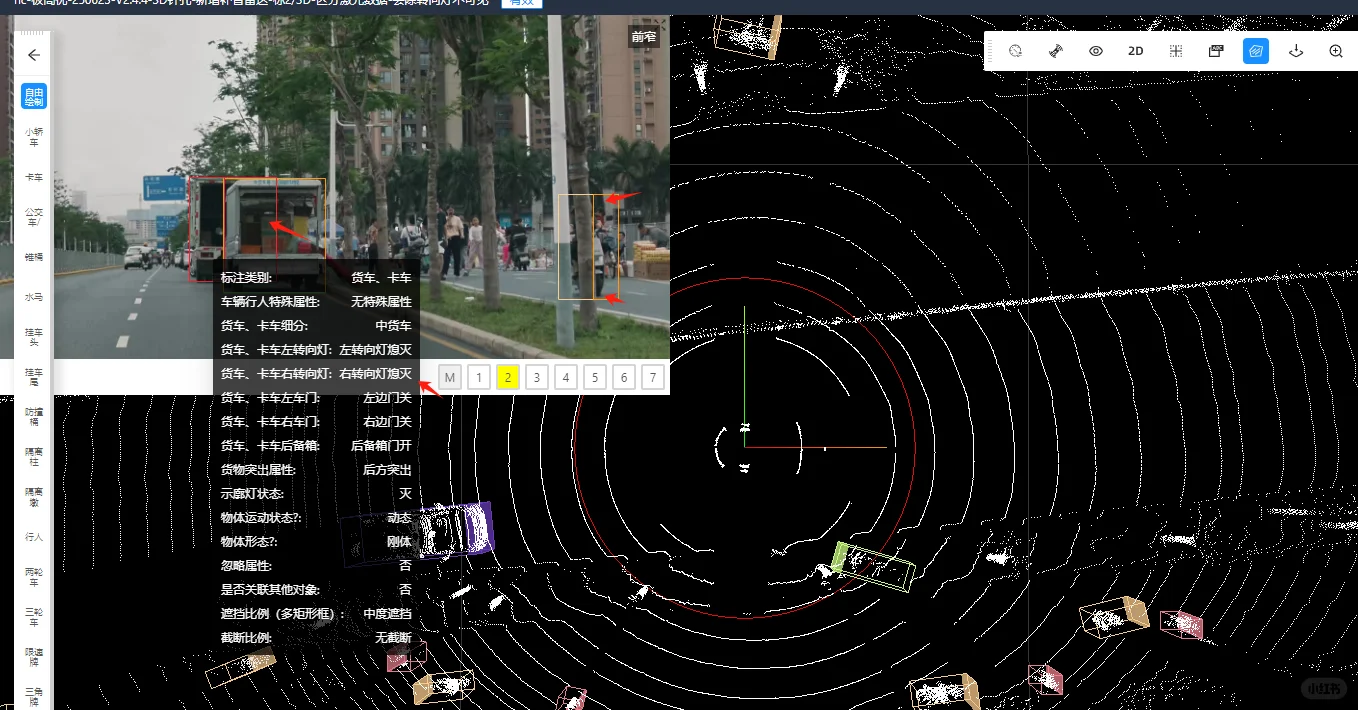Click the 后备箱门开 attribute row
The width and height of the screenshot is (1358, 710).
coord(316,445)
